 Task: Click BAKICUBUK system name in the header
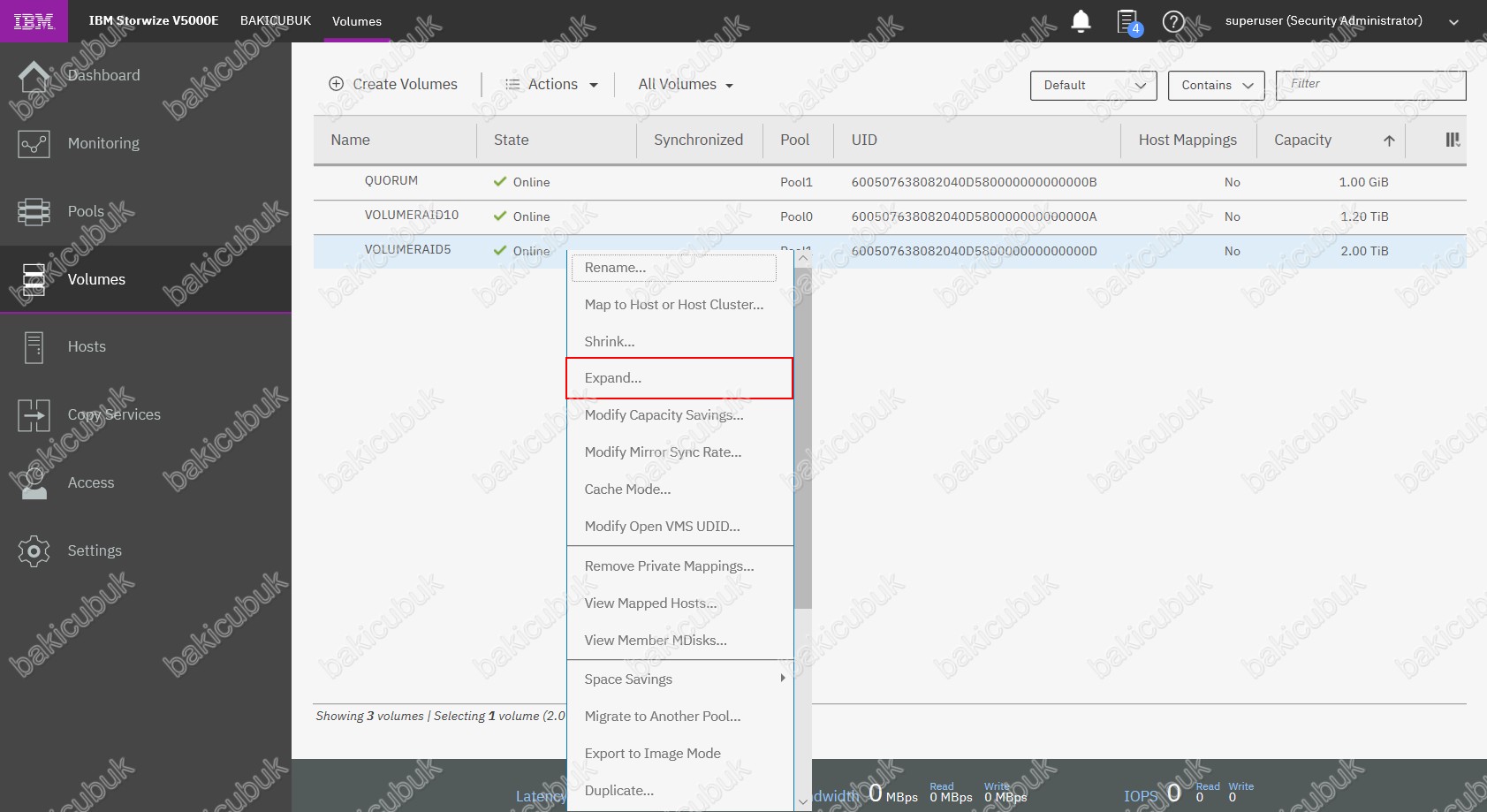point(276,20)
